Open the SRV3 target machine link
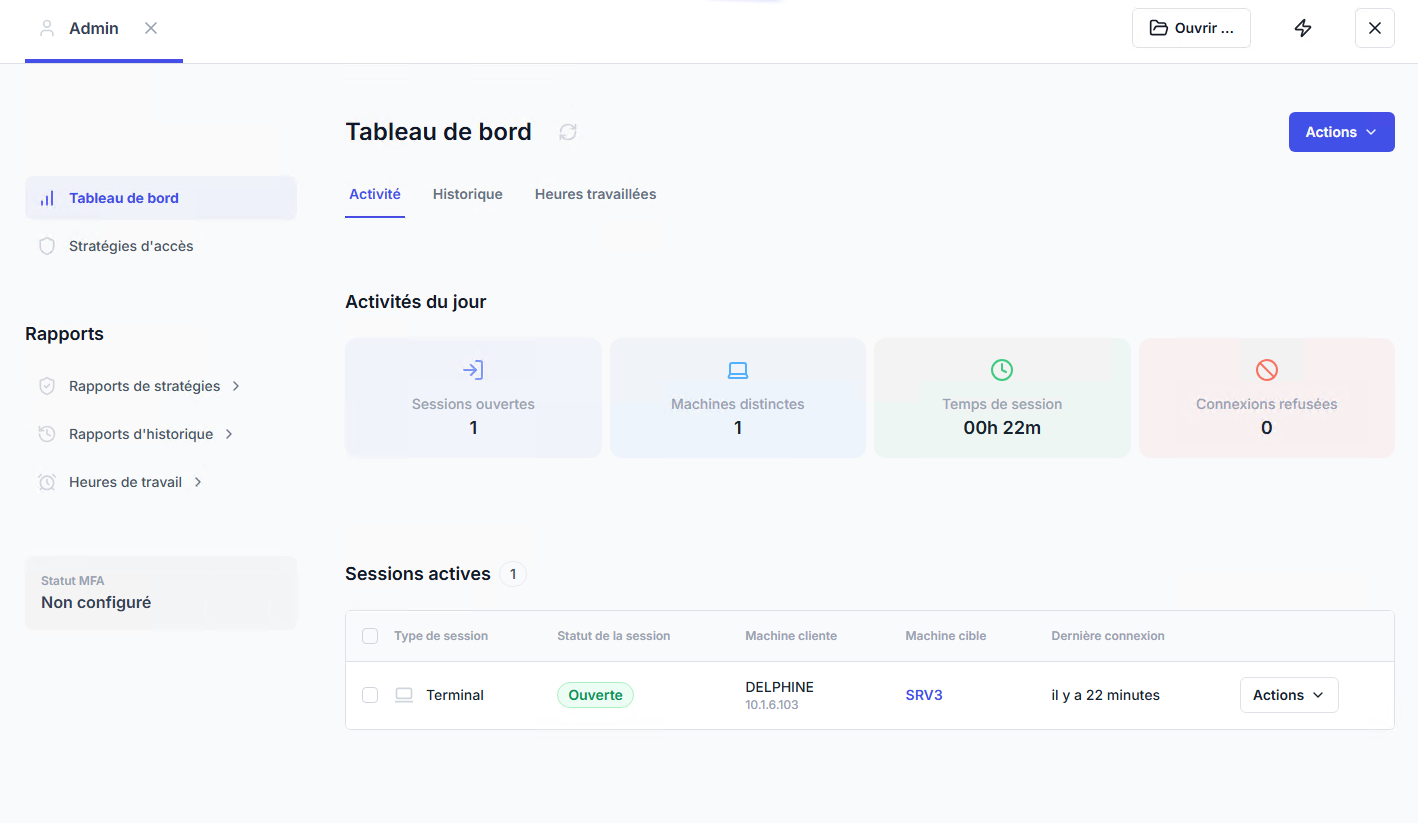 pos(924,695)
